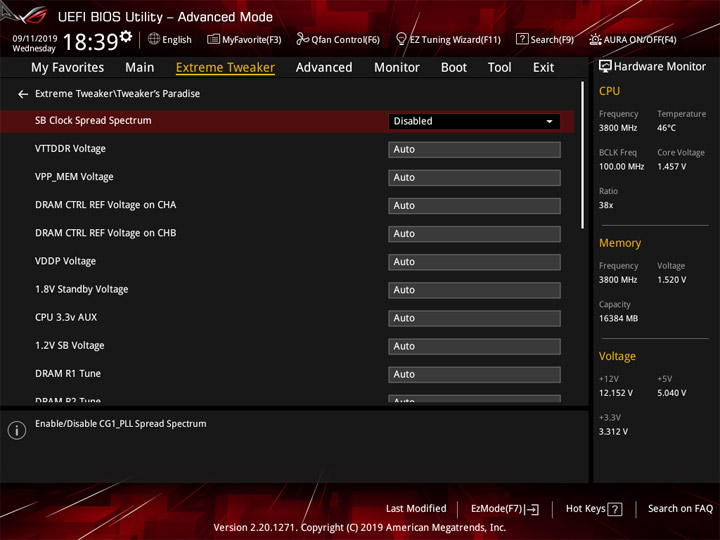
Task: Click the MyFavorite list icon
Action: (x=213, y=39)
